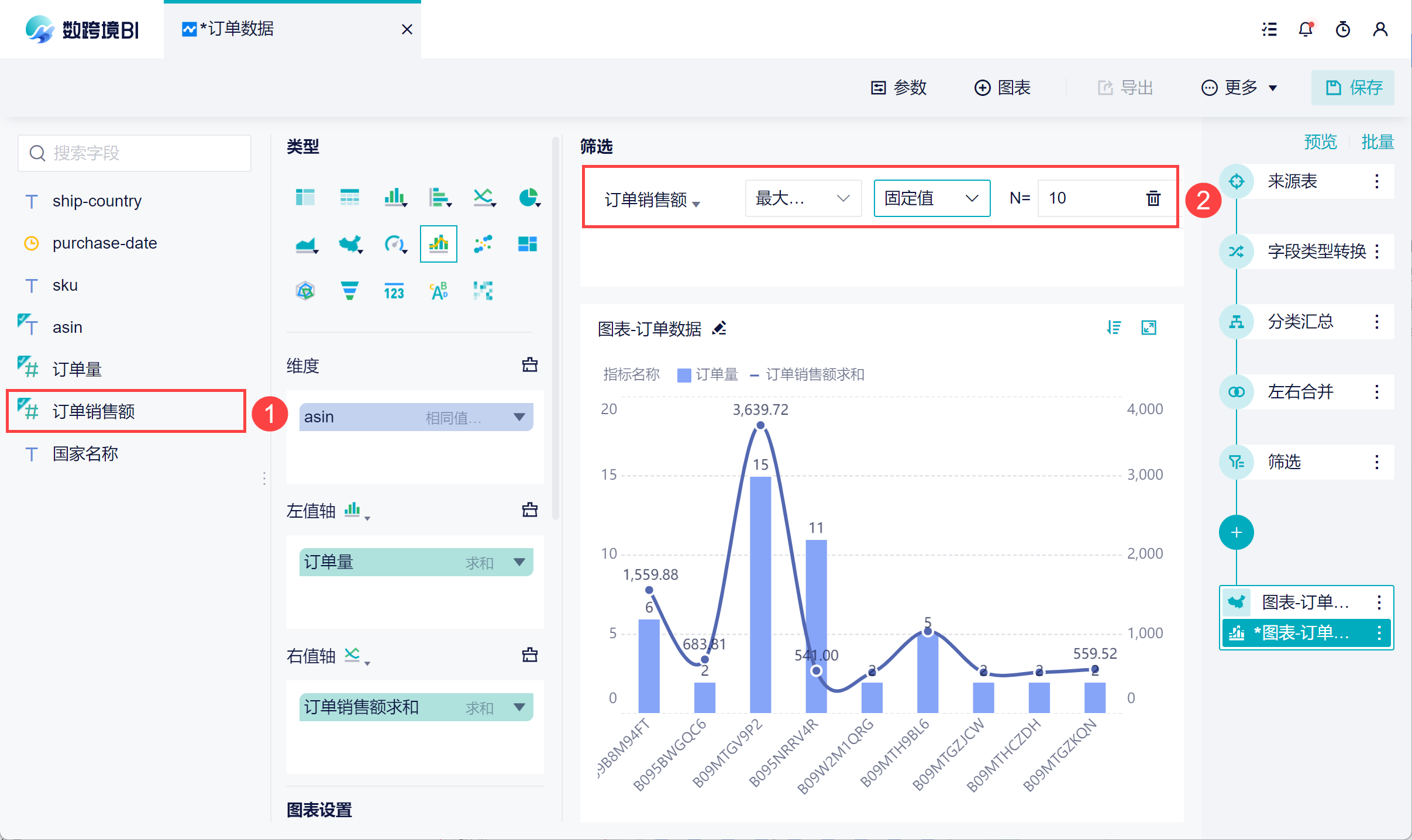Open the asin dimension dropdown arrow
This screenshot has width=1412, height=840.
click(x=519, y=417)
